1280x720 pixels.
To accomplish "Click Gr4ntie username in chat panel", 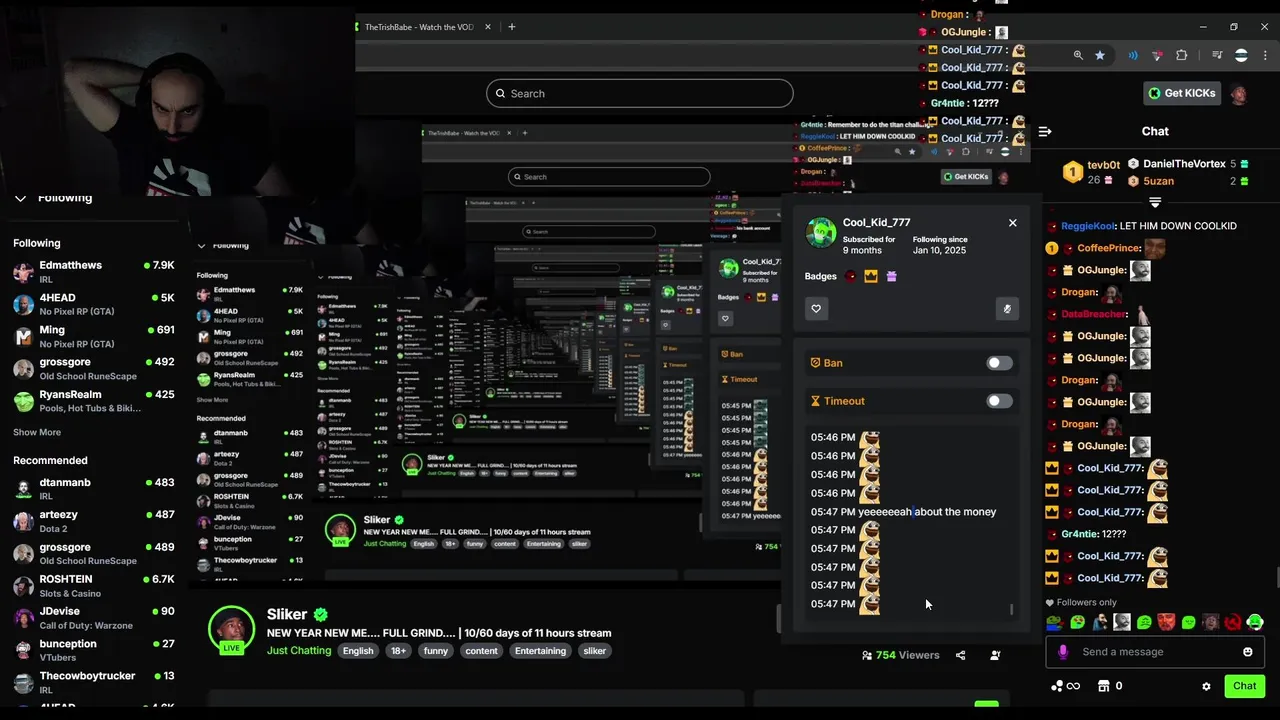I will coord(1078,534).
